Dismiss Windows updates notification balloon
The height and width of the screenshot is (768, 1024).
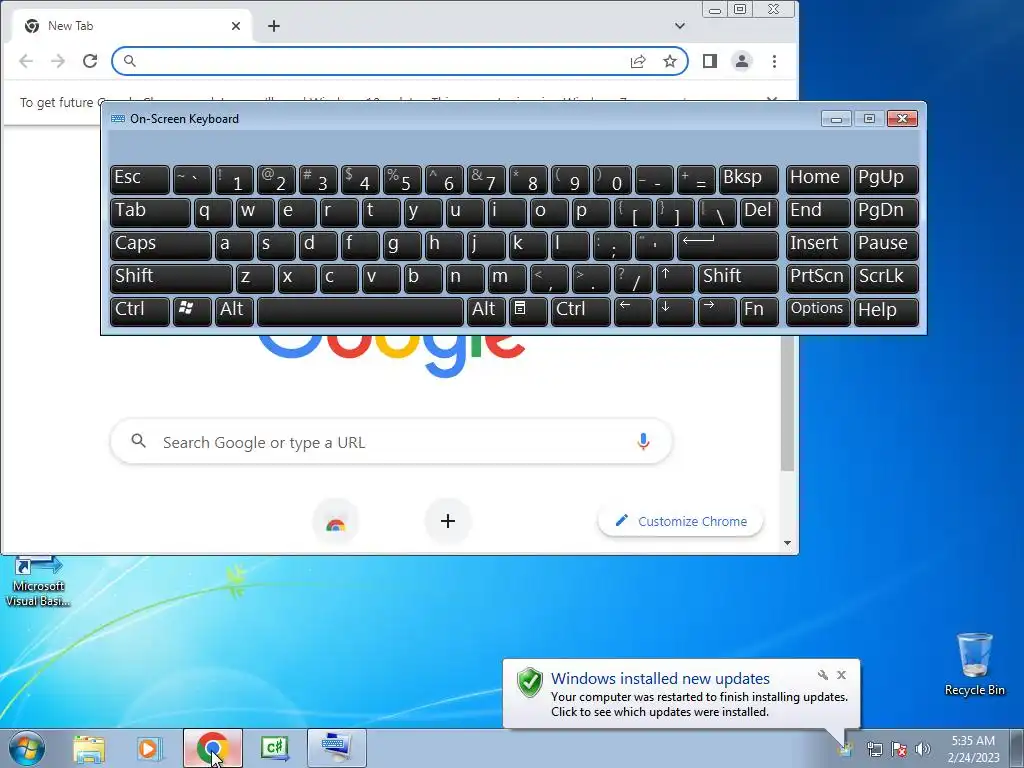841,675
